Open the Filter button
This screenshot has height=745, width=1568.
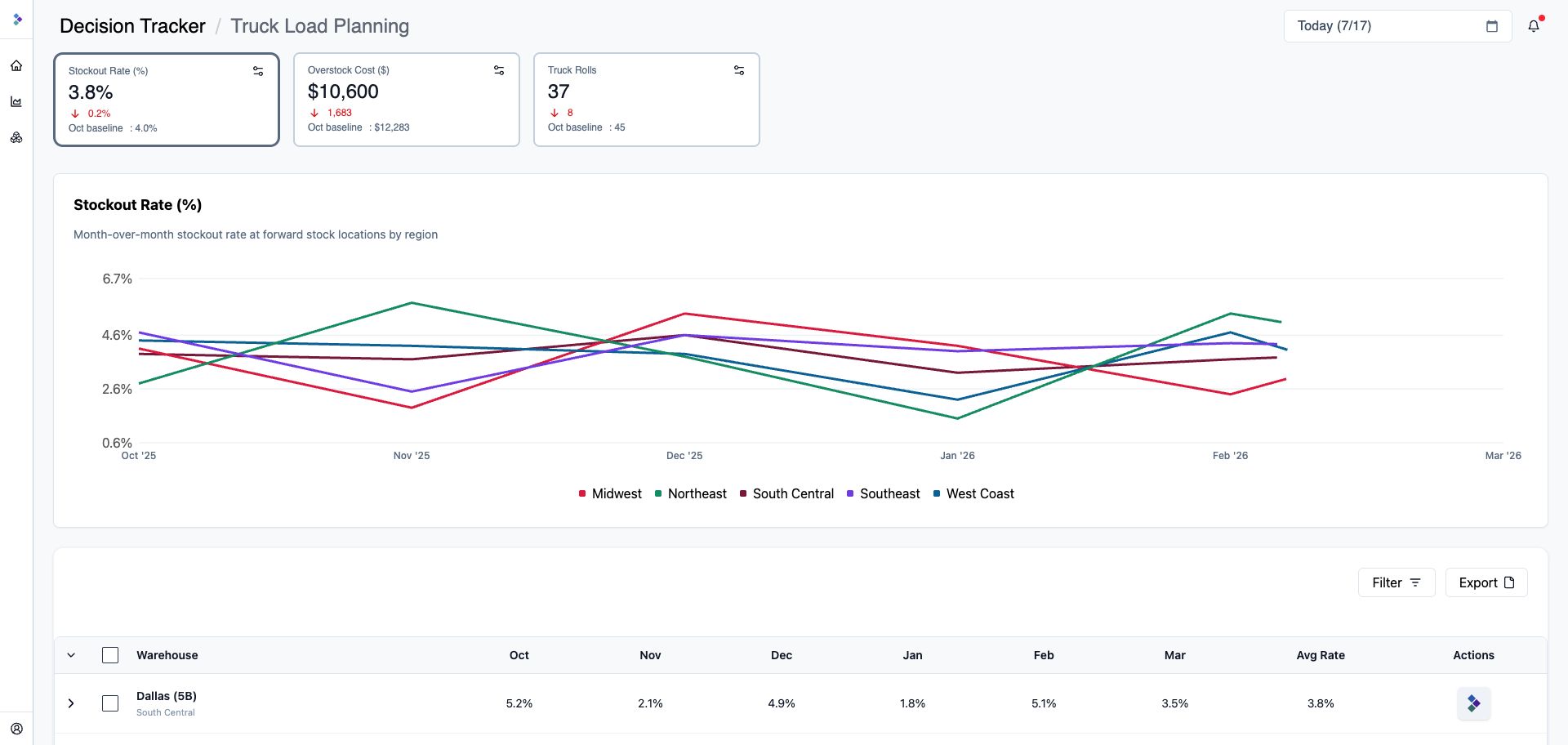(1396, 582)
